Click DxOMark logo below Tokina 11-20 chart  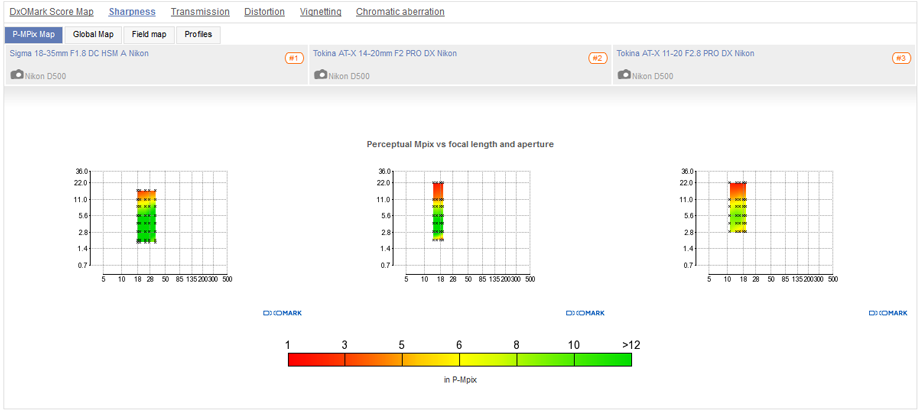[888, 313]
